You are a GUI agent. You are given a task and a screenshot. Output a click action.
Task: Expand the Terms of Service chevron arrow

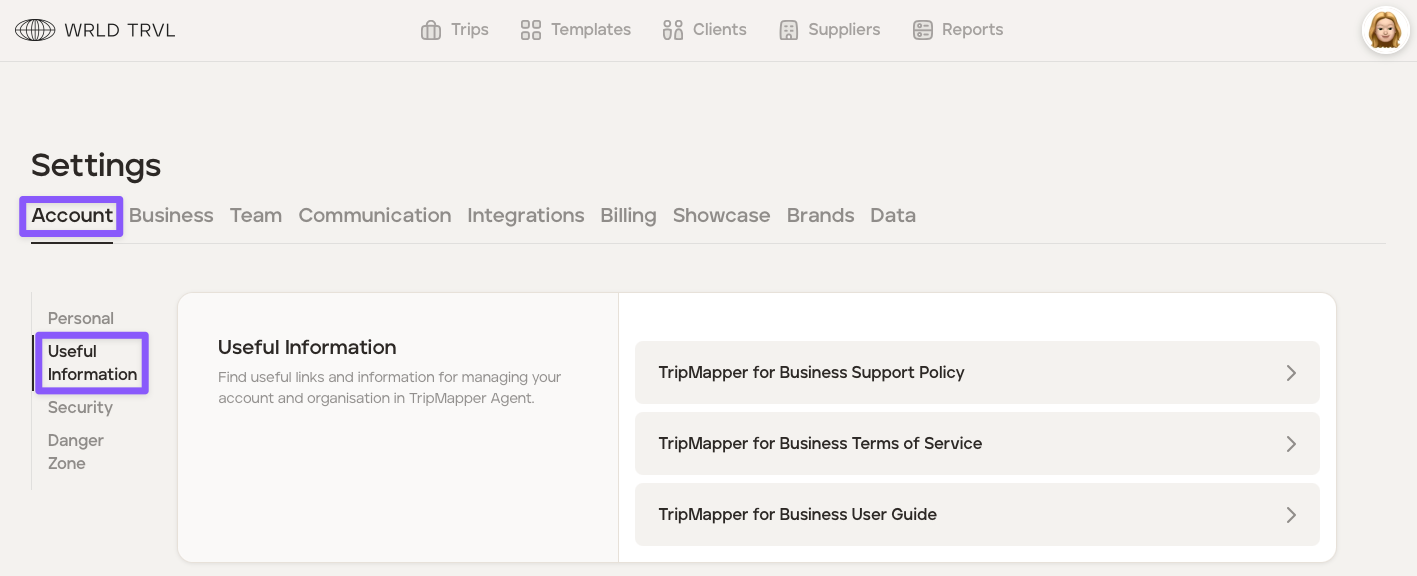1291,444
